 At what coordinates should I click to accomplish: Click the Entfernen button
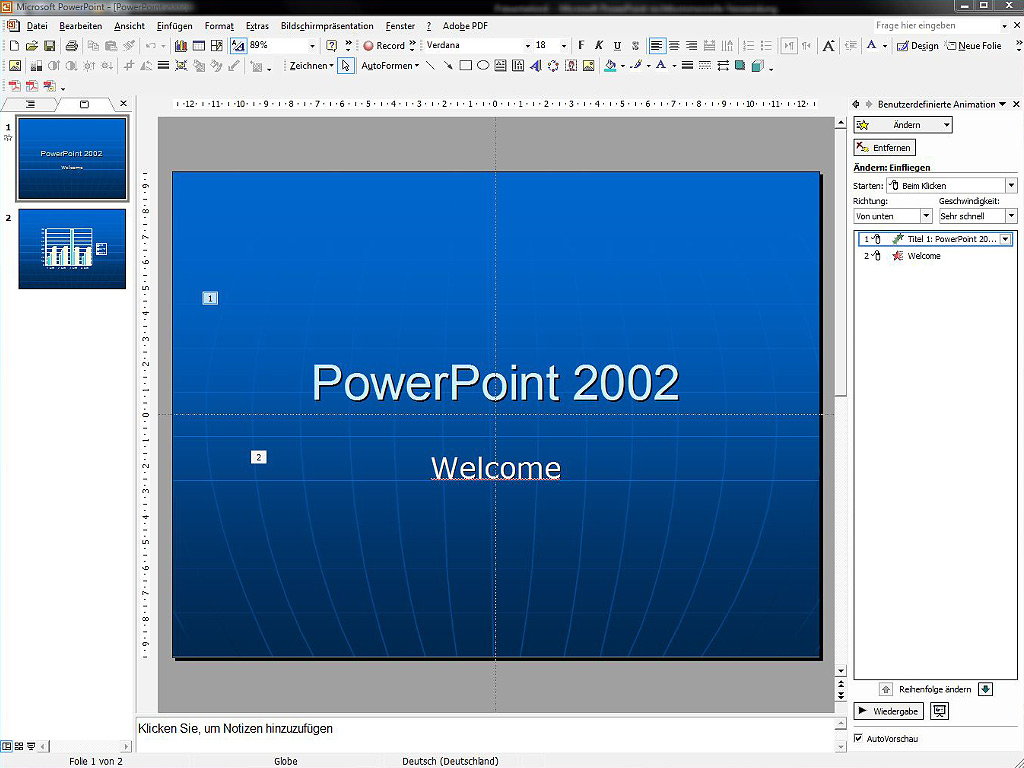[884, 148]
